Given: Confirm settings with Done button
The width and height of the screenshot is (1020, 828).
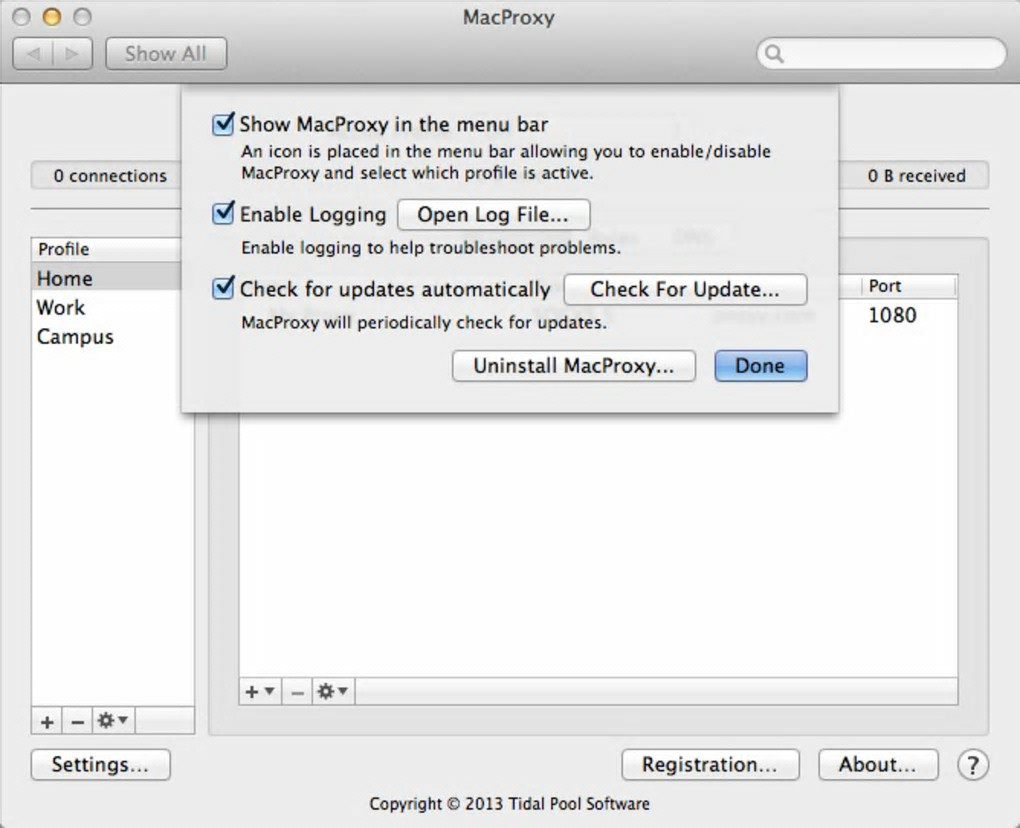Looking at the screenshot, I should tap(760, 366).
